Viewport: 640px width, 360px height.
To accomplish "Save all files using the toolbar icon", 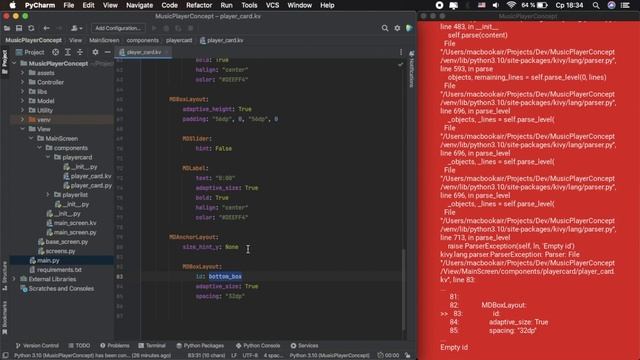I will coord(19,28).
